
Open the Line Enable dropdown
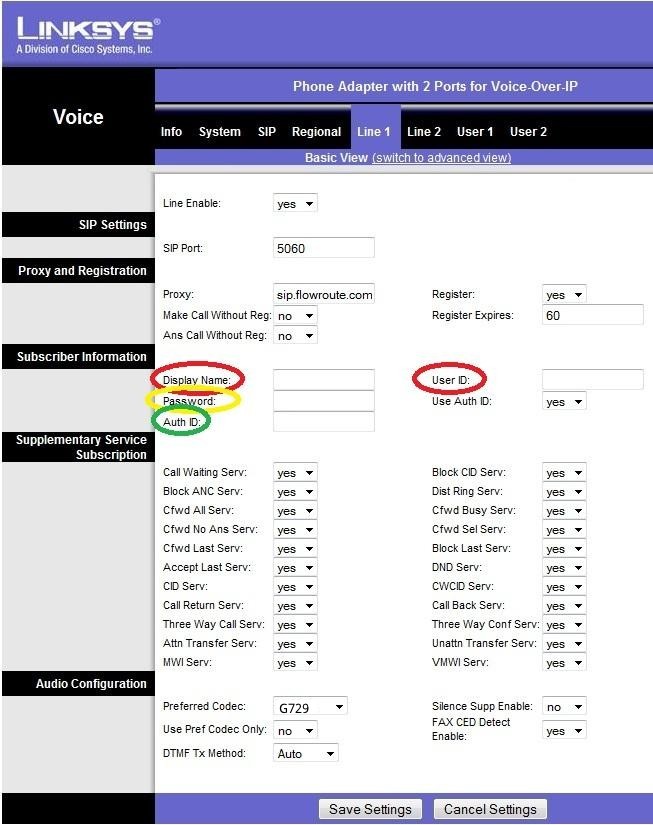tap(295, 204)
